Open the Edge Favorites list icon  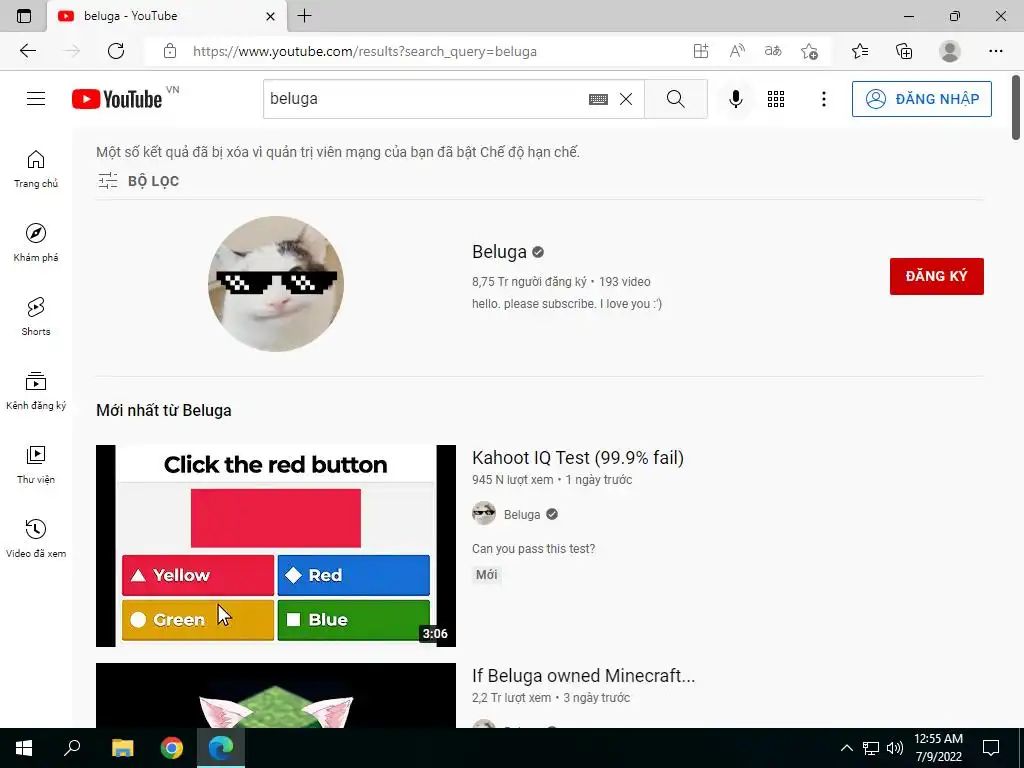[860, 51]
